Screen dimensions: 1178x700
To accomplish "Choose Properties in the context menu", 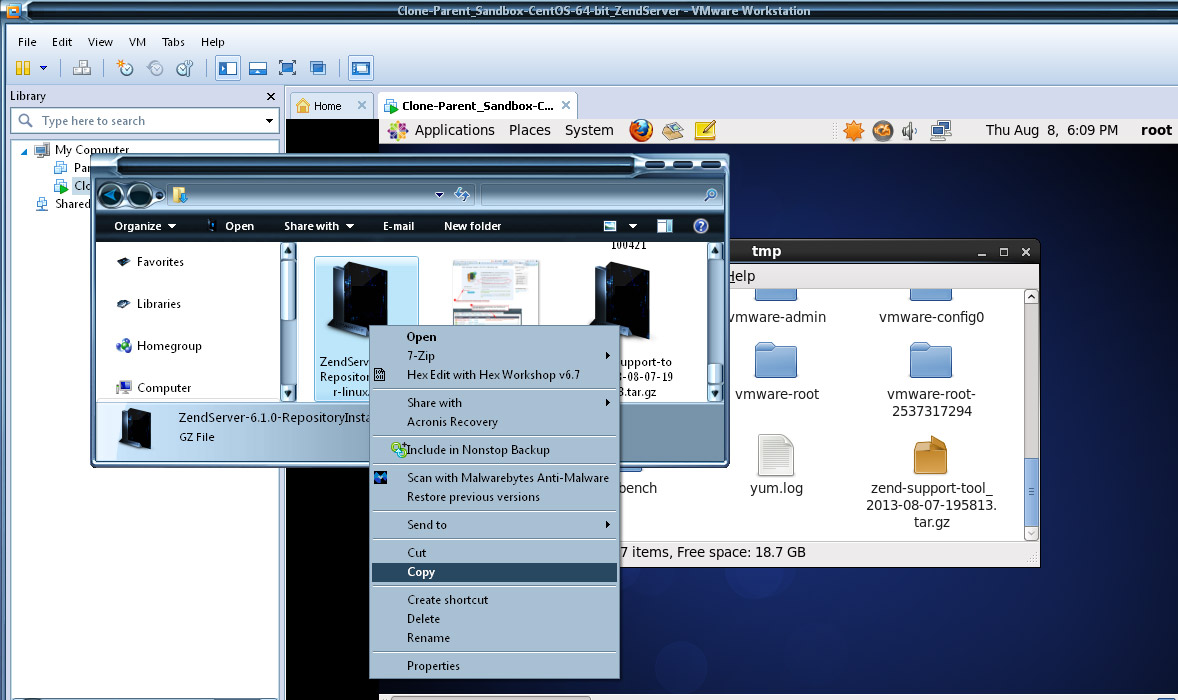I will (x=494, y=666).
